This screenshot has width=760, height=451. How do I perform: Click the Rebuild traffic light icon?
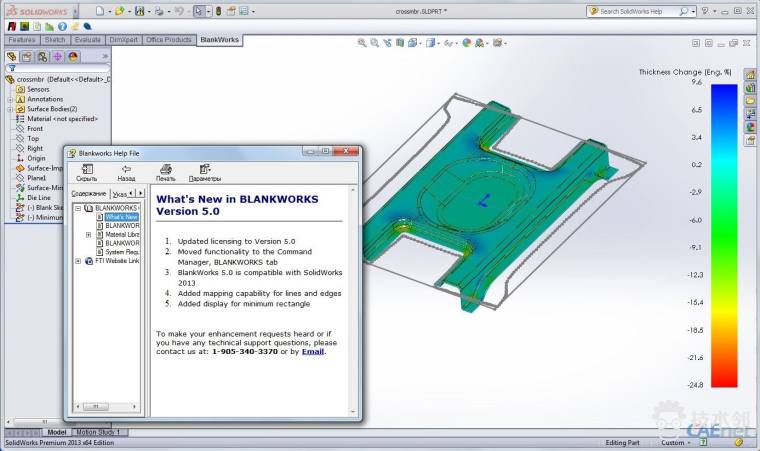pyautogui.click(x=218, y=11)
